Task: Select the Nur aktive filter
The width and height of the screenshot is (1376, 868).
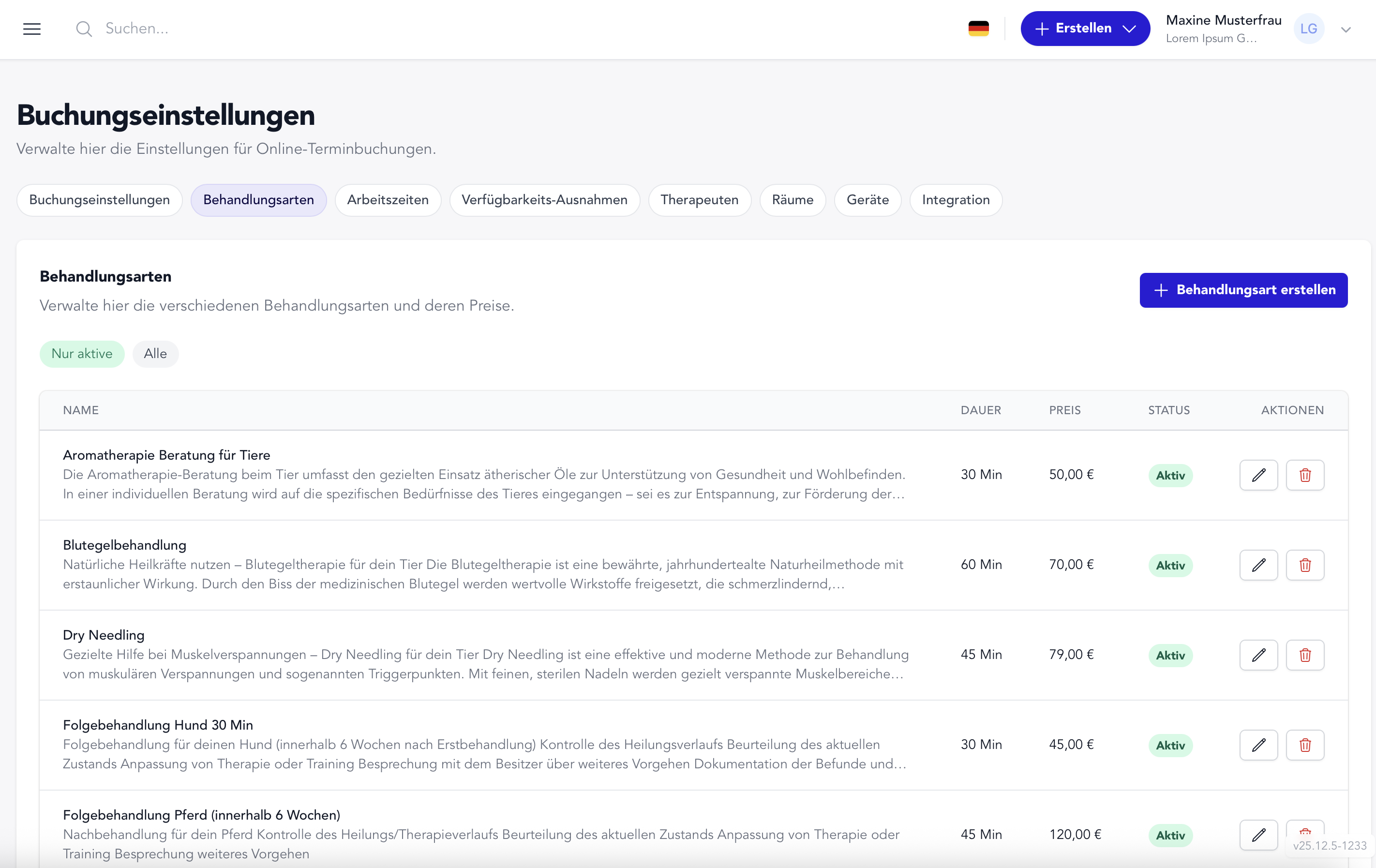Action: pos(82,353)
